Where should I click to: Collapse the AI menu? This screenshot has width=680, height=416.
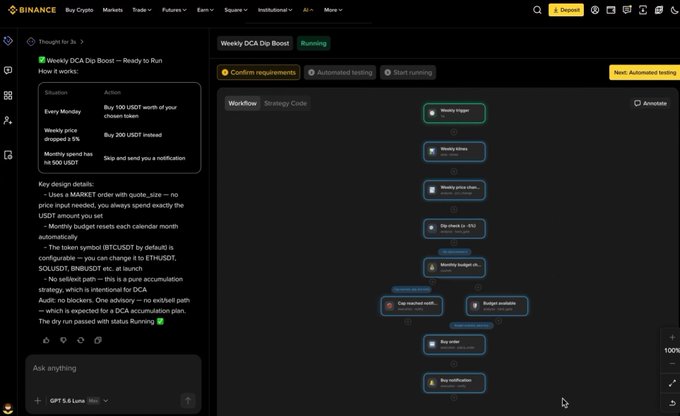(x=308, y=10)
